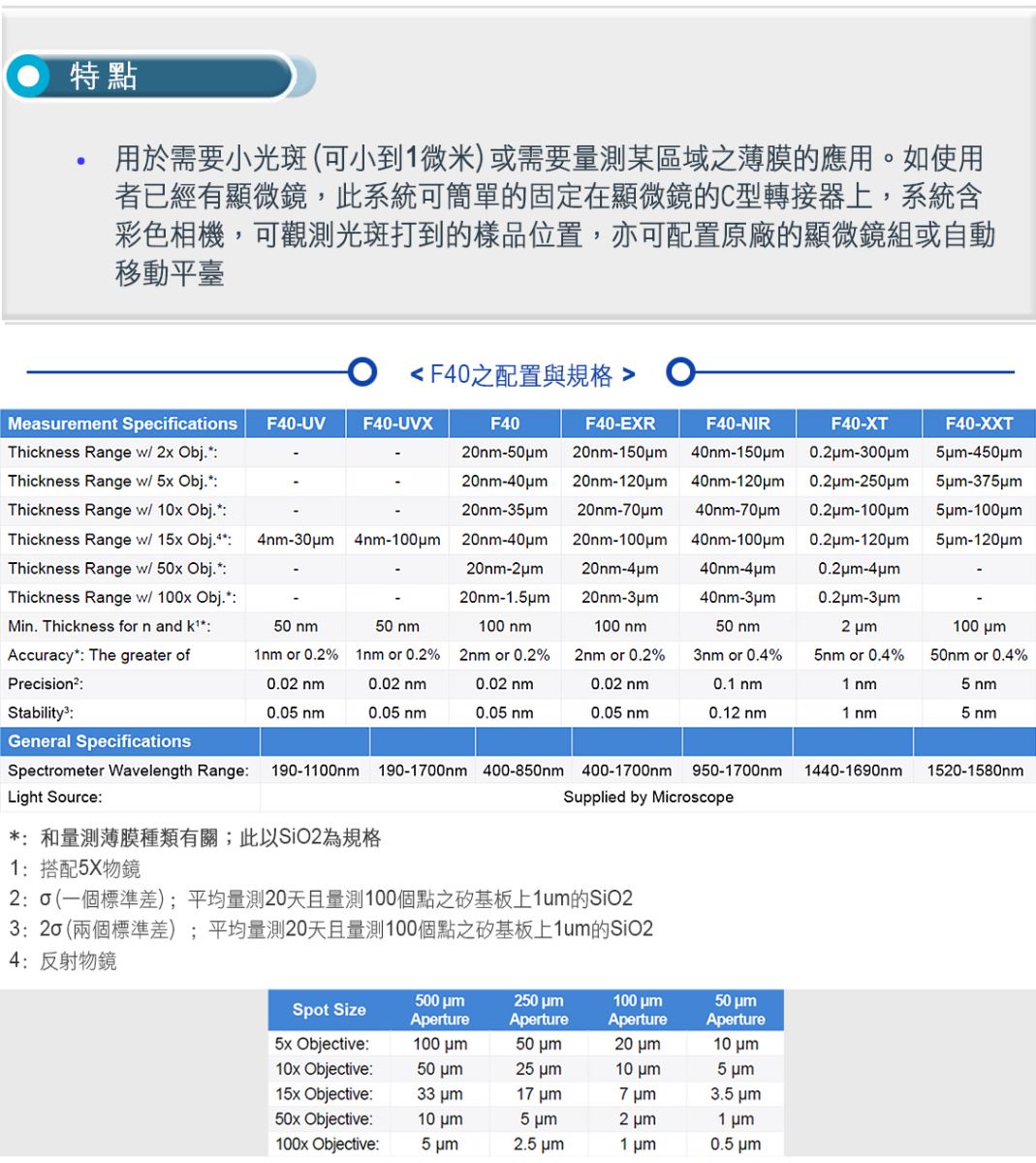Select the F40-EXR column header
This screenshot has width=1036, height=1163.
pyautogui.click(x=620, y=424)
